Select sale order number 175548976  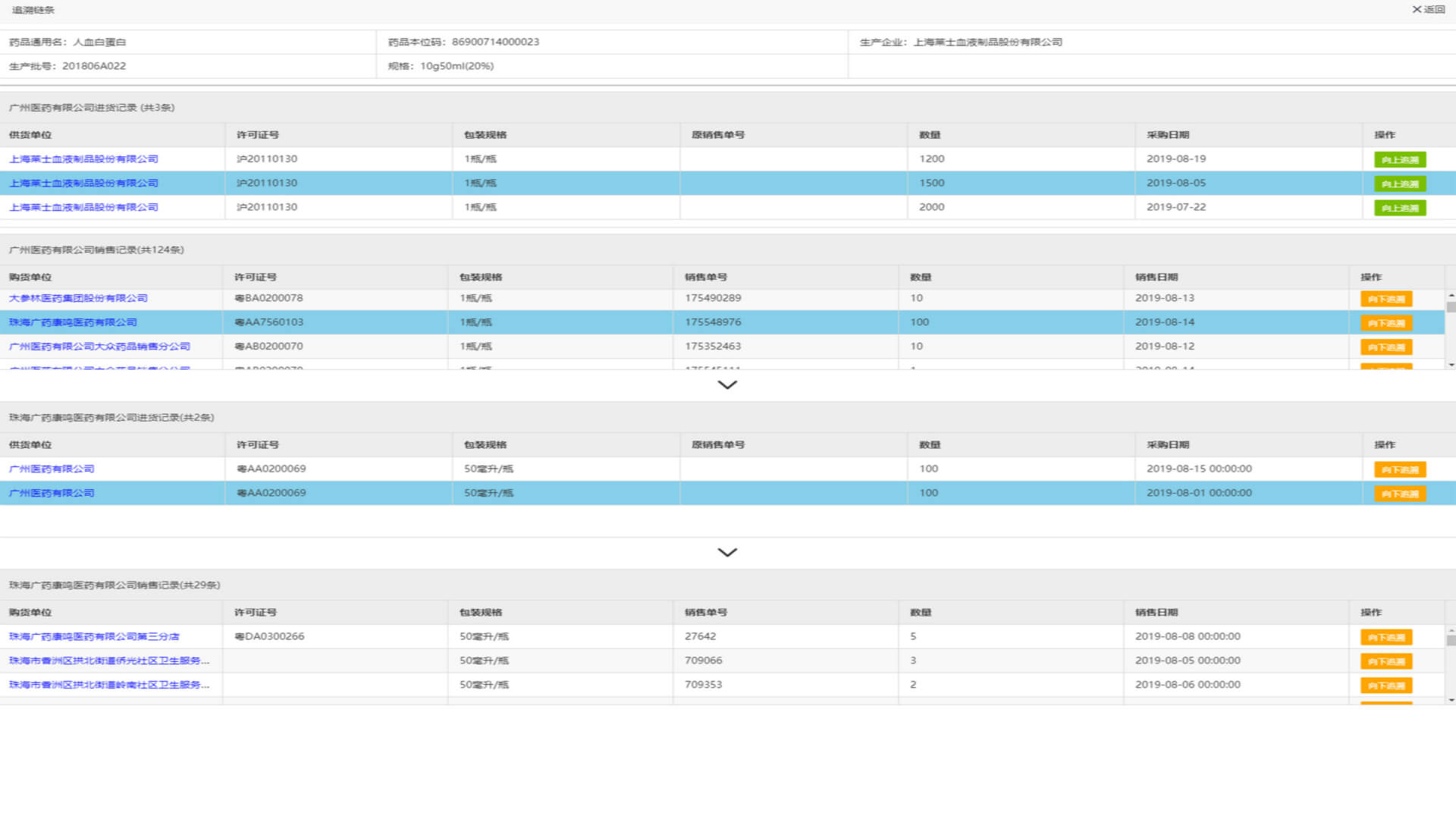point(713,322)
